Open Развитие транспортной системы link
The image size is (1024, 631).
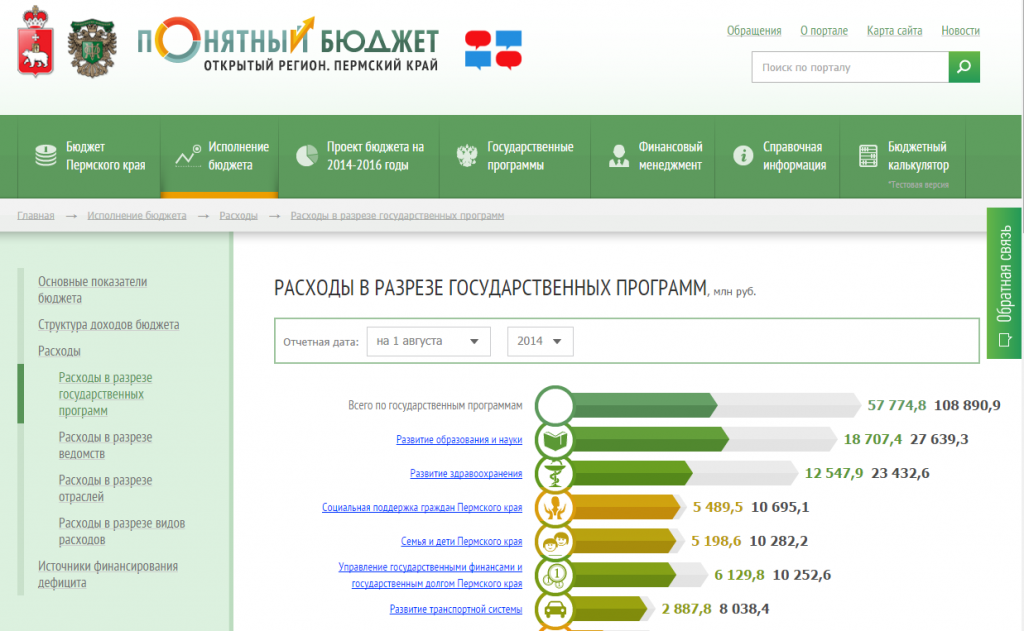point(456,609)
